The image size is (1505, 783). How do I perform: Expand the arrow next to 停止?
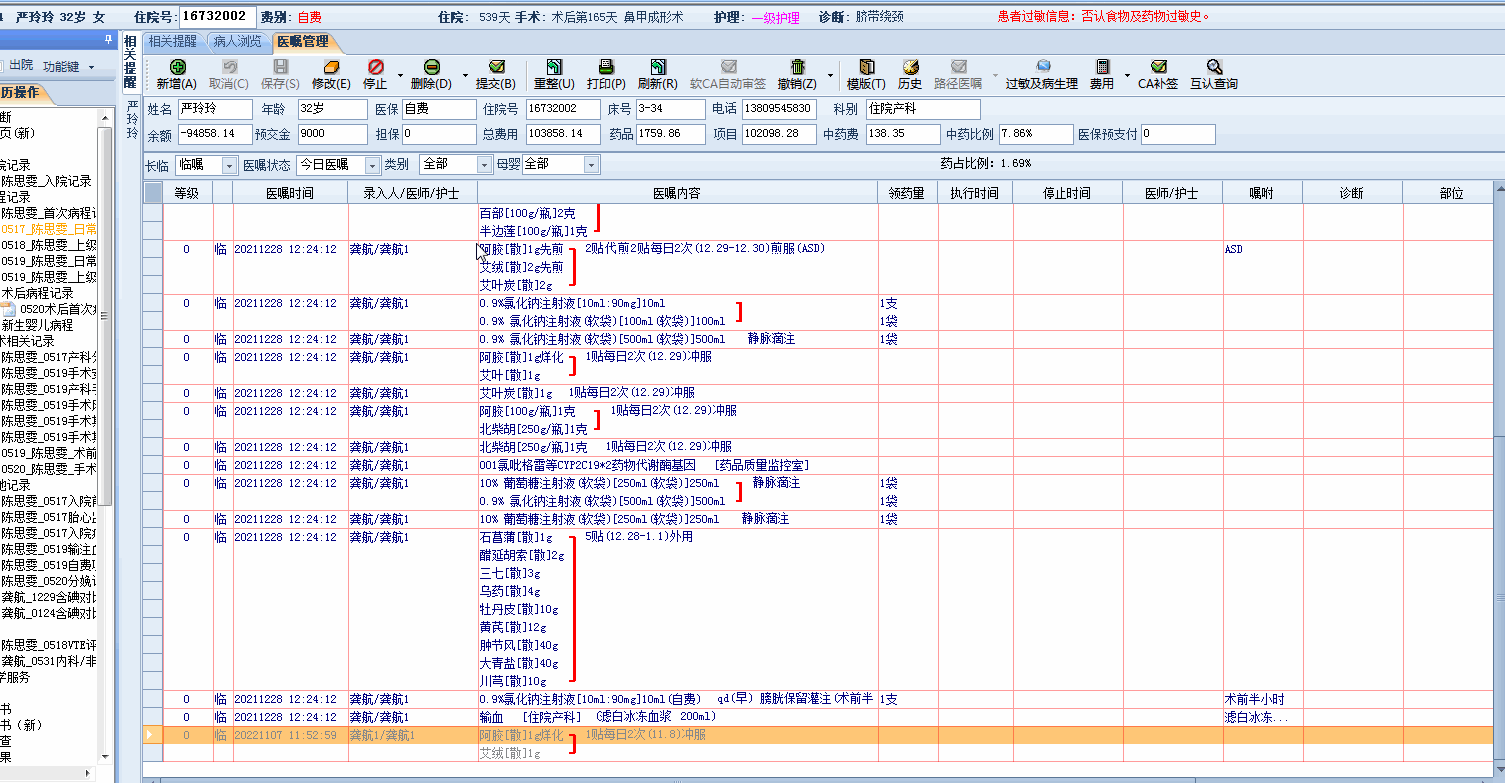pyautogui.click(x=400, y=75)
